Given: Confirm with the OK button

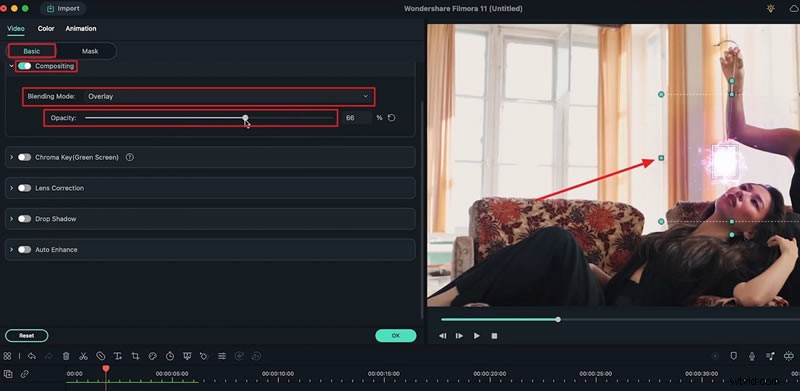Looking at the screenshot, I should pos(395,335).
